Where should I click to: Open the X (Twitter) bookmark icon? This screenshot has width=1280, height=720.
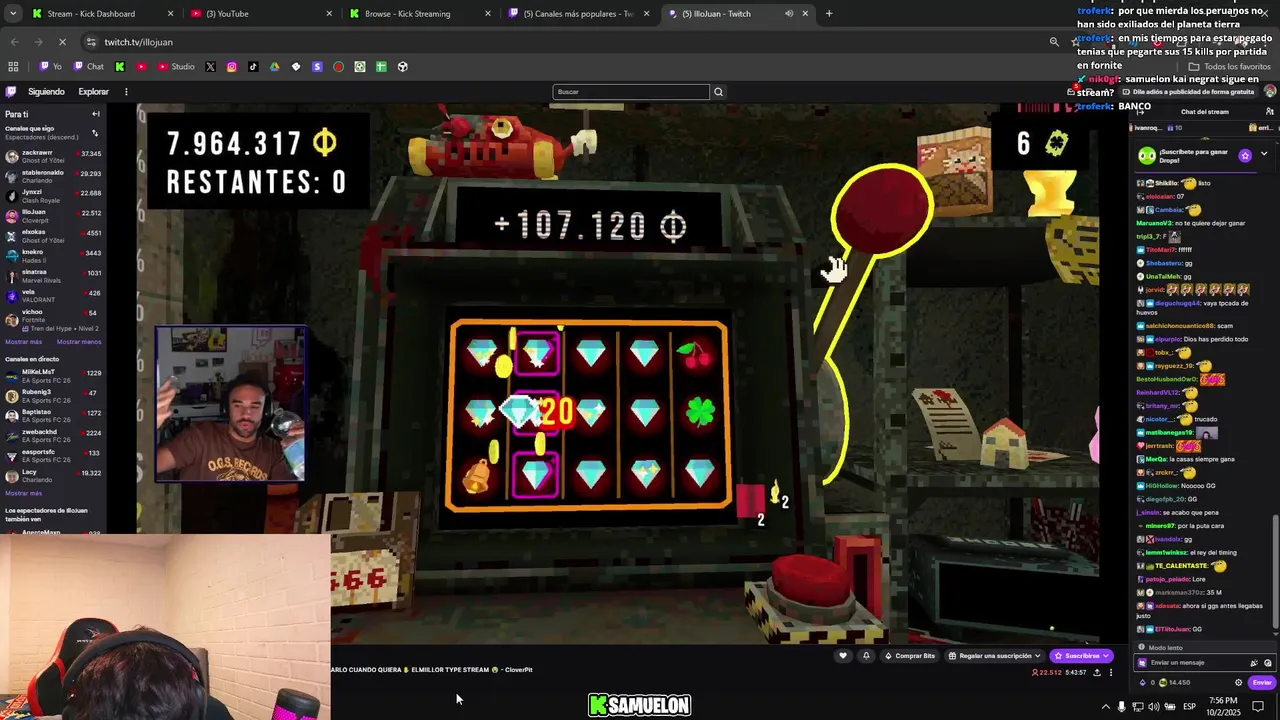pos(210,67)
